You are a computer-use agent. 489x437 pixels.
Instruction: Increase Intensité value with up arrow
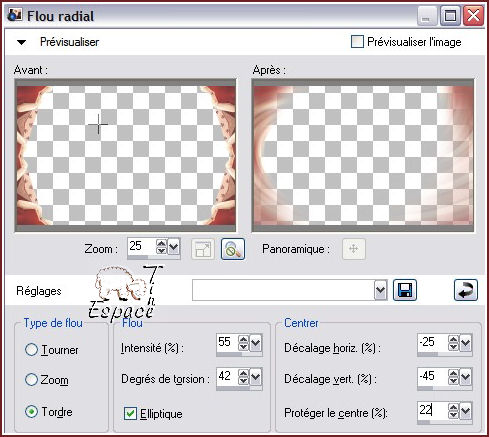[x=244, y=339]
